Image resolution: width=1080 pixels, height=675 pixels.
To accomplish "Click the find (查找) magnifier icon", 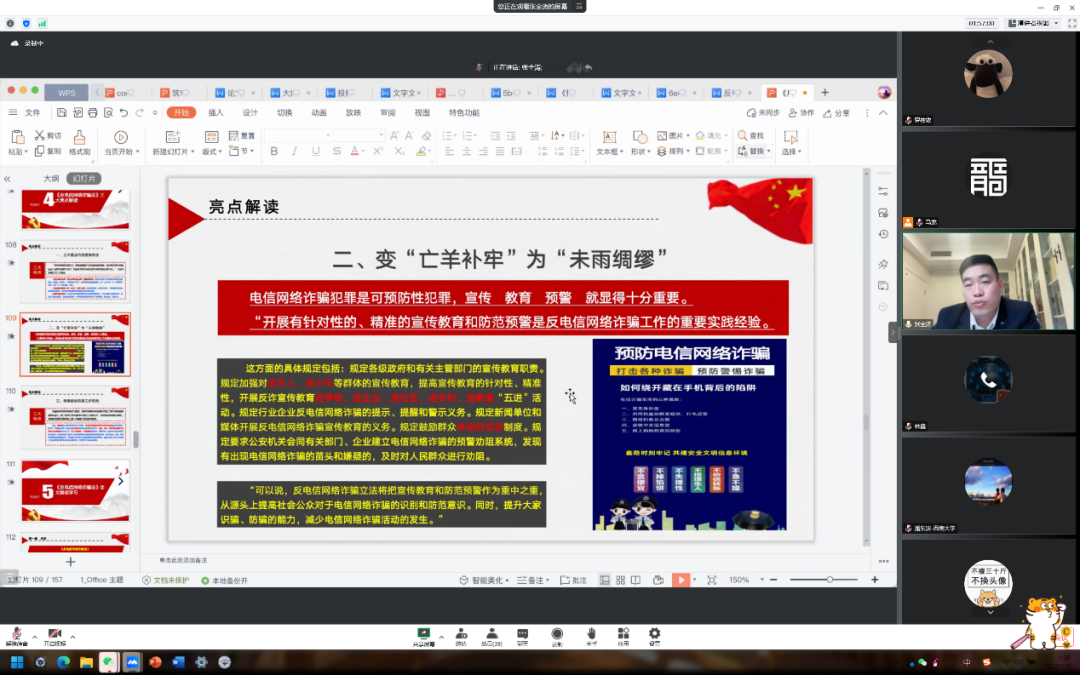I will click(x=744, y=135).
